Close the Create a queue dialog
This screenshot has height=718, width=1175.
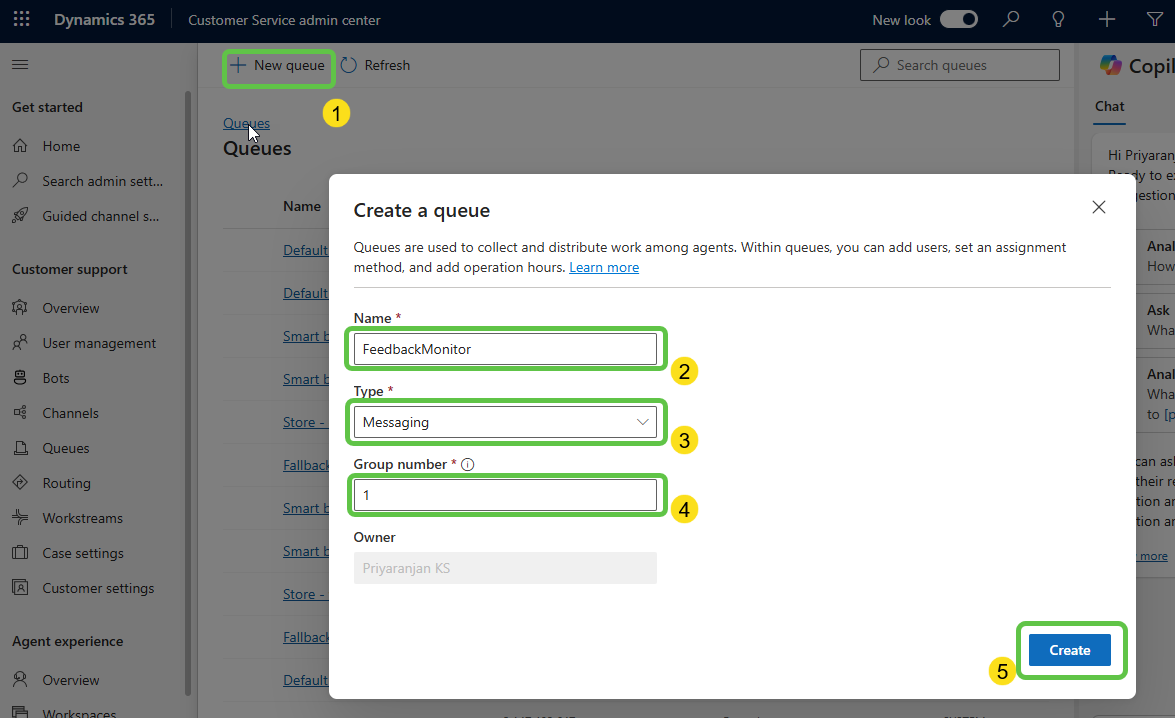click(x=1098, y=207)
